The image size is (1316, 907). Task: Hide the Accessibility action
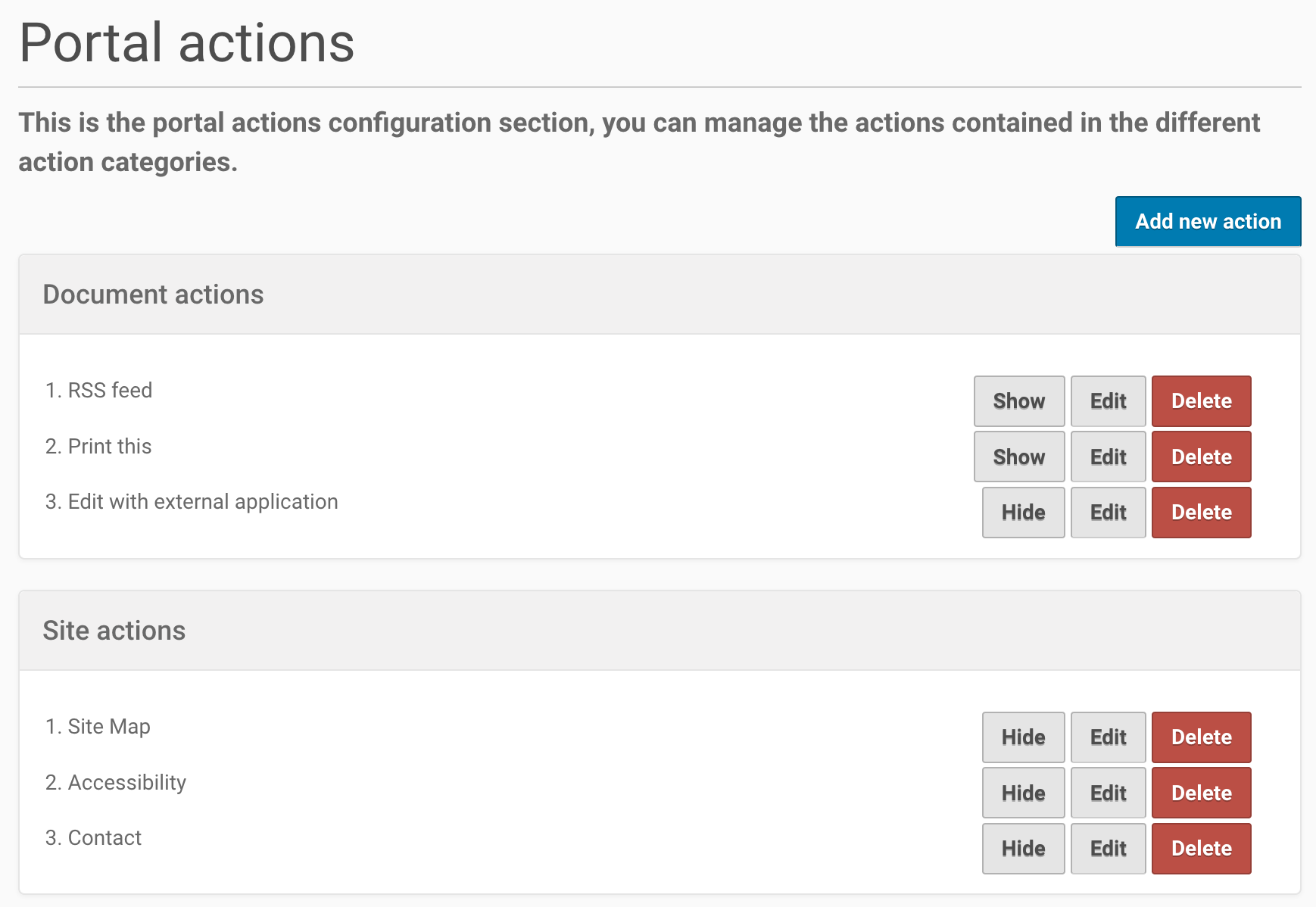click(x=1023, y=793)
